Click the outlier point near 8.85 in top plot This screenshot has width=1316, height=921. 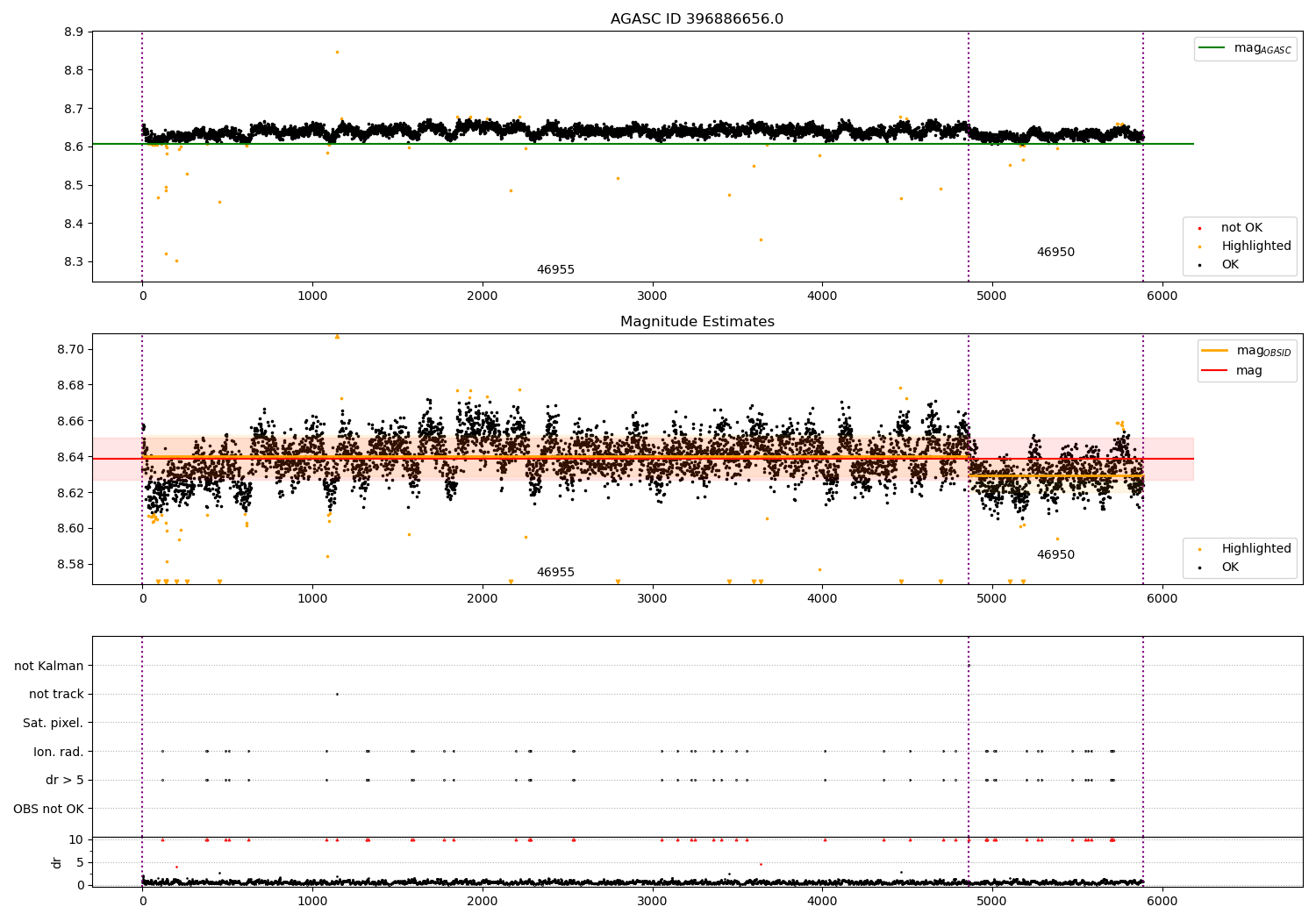(337, 52)
